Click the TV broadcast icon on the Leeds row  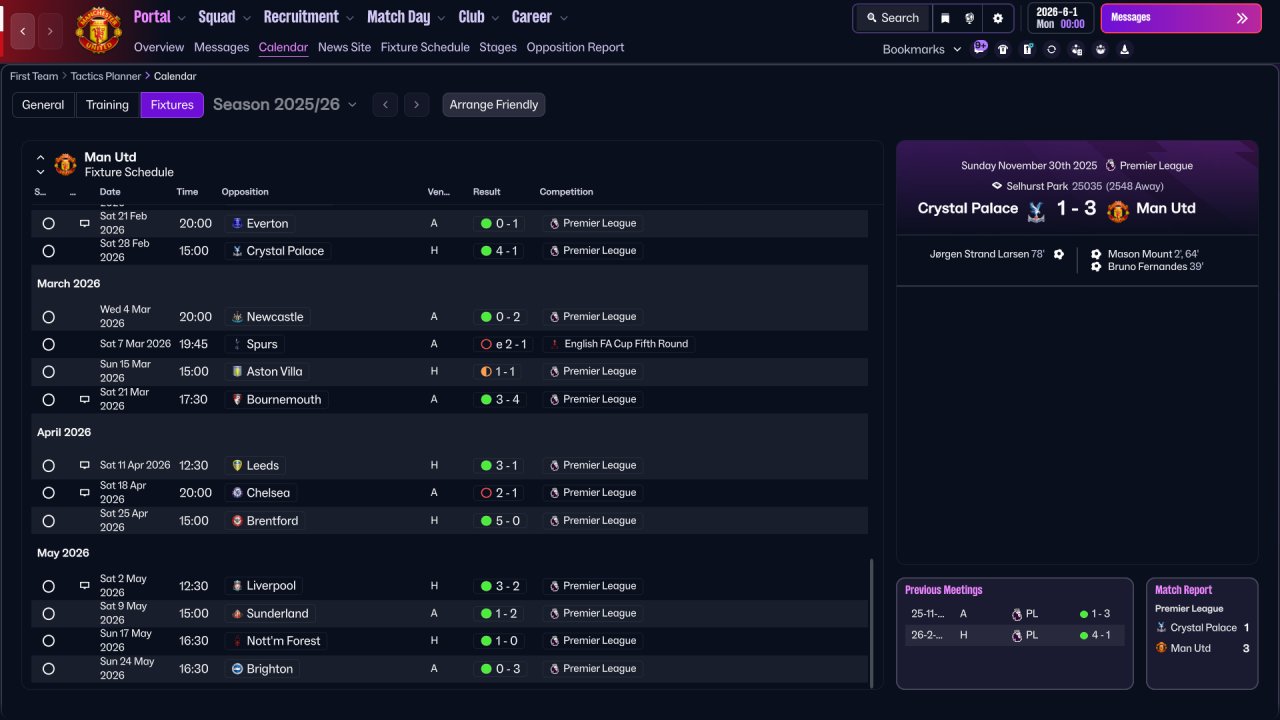[x=84, y=465]
